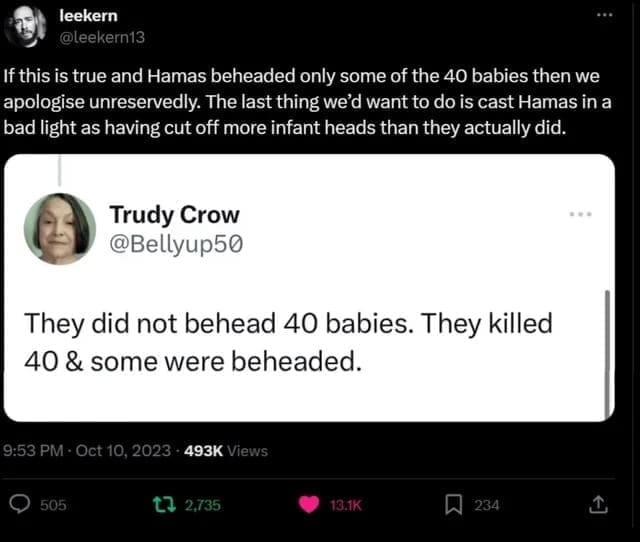640x542 pixels.
Task: Click the 234 bookmarks count
Action: coord(486,506)
